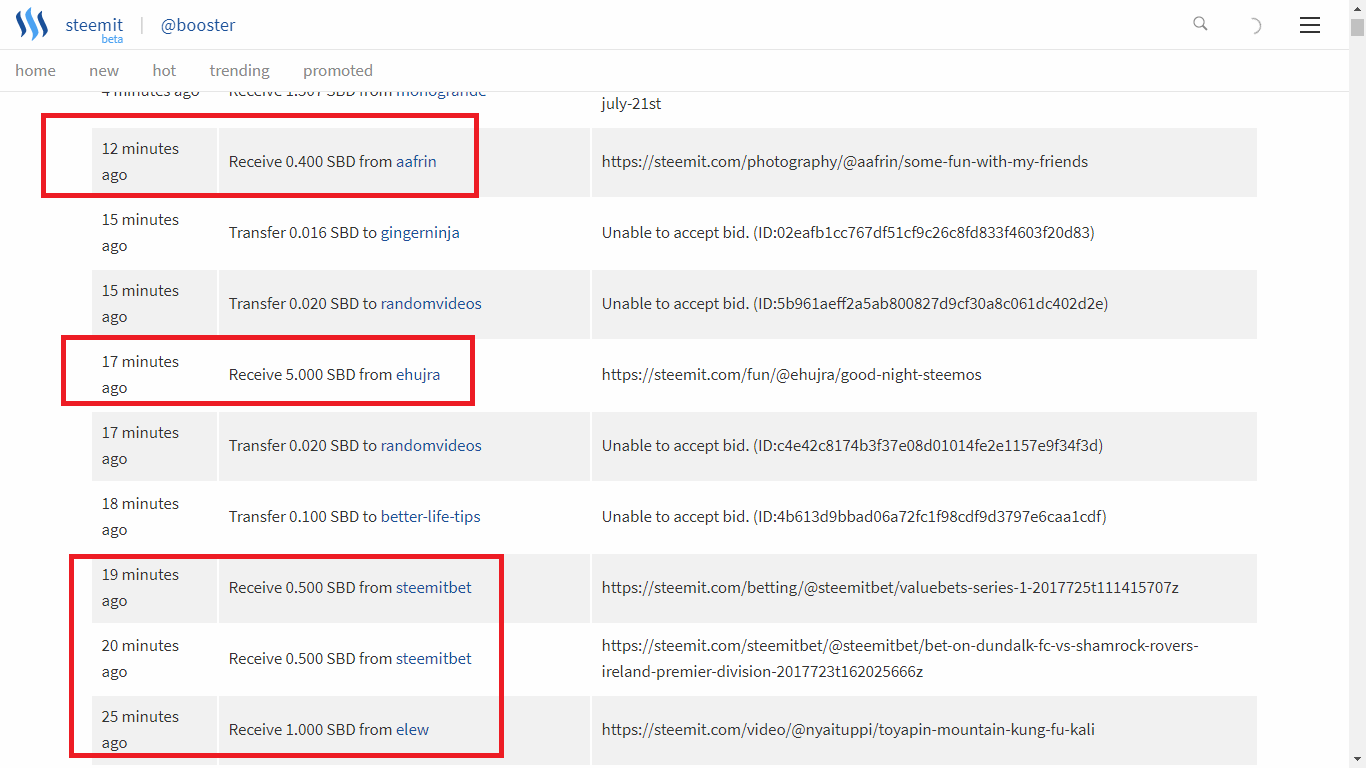The width and height of the screenshot is (1366, 768).
Task: Open the promoted tab
Action: pos(338,70)
